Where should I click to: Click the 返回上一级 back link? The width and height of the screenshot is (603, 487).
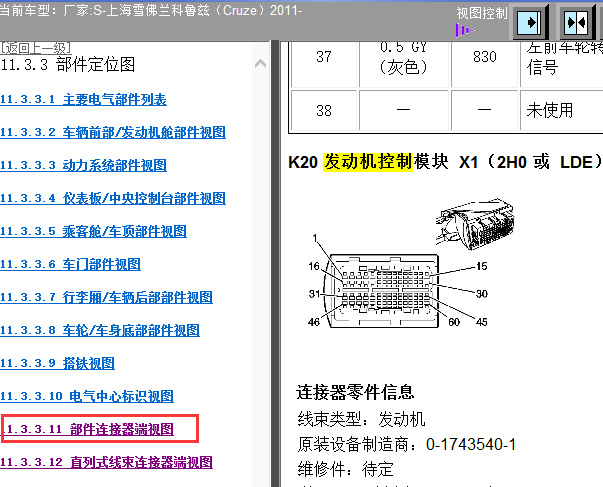click(35, 48)
